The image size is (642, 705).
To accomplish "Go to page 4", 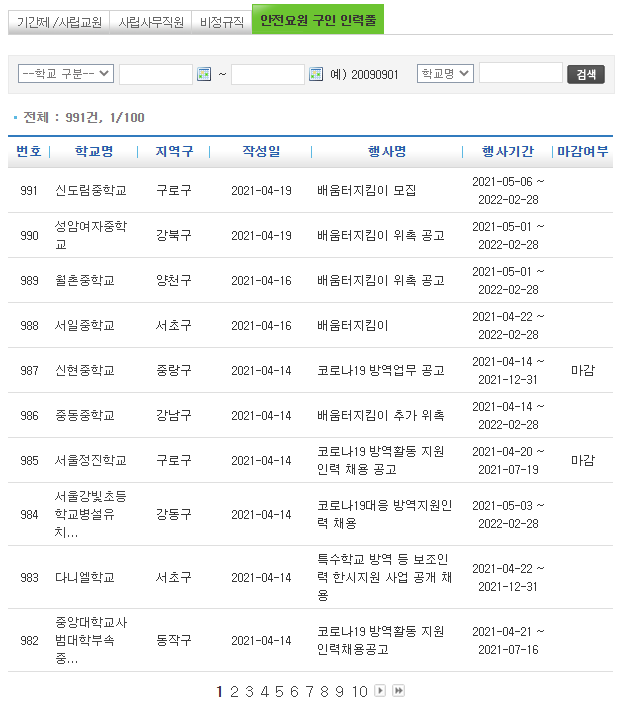I will pos(264,692).
